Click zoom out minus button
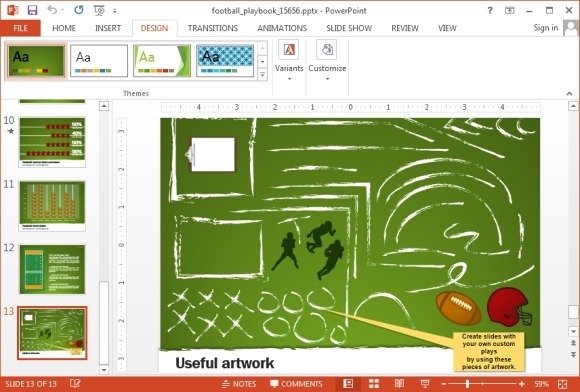 (444, 384)
